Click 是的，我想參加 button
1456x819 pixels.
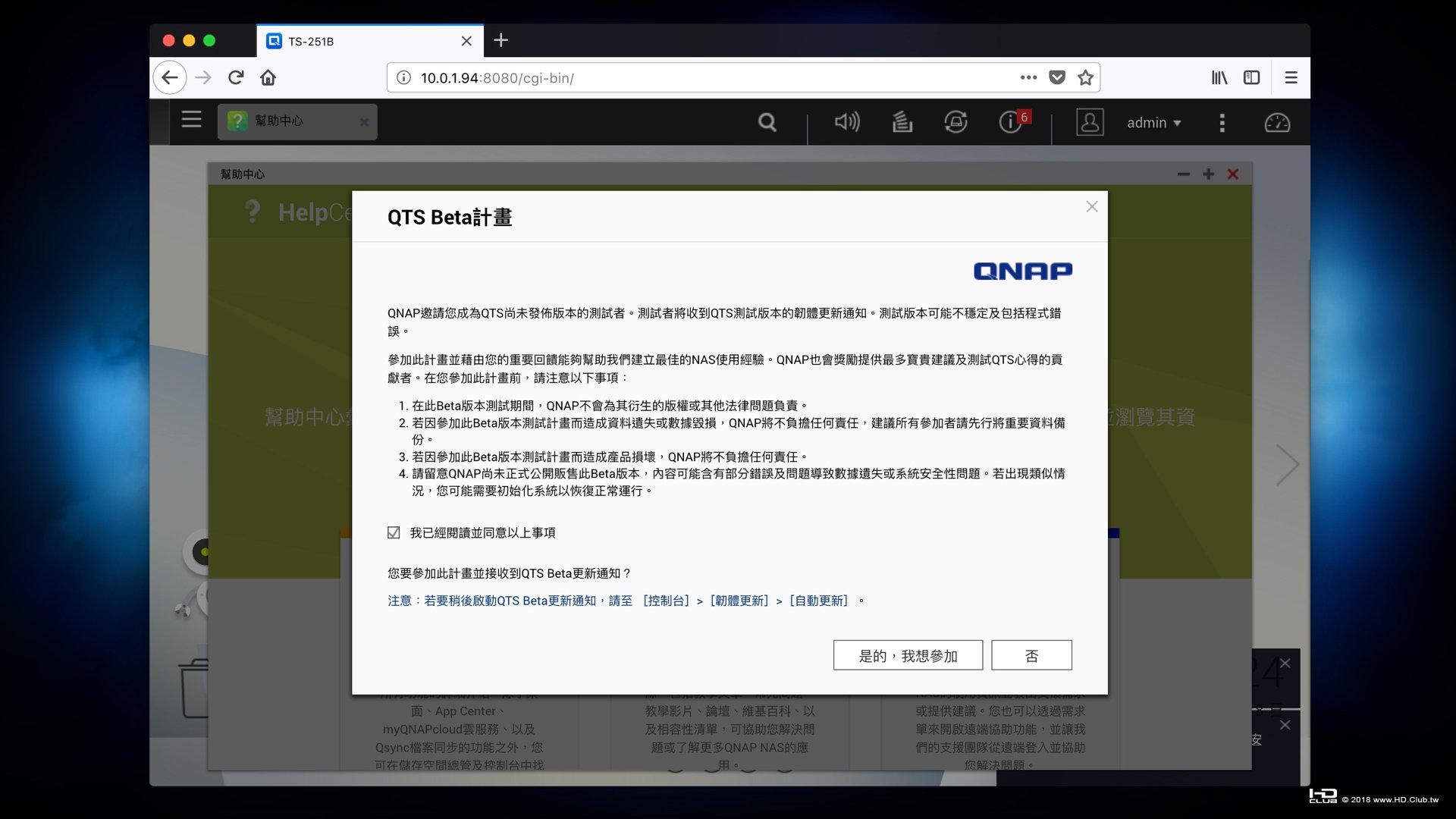908,655
